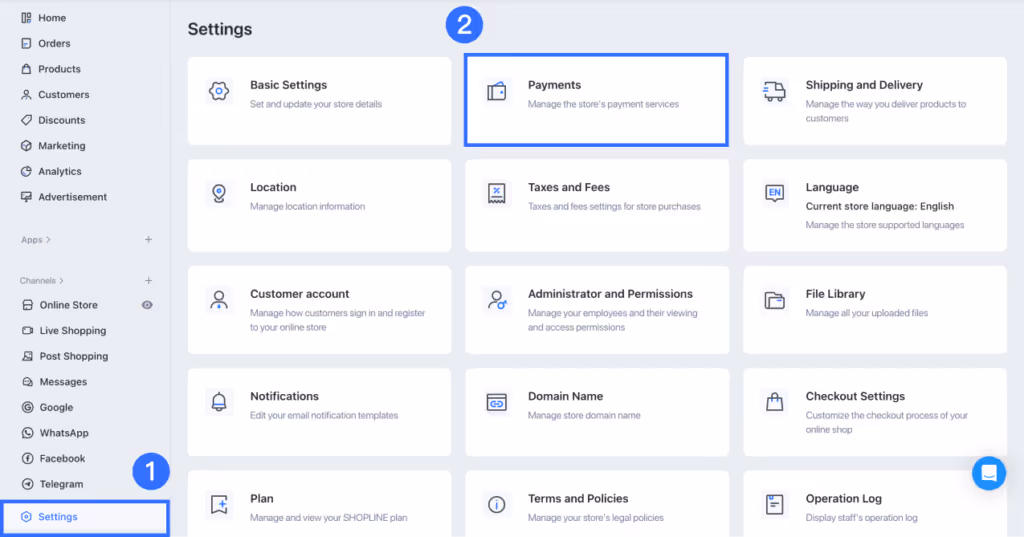Click 'Display staff's operation log' text
This screenshot has height=537, width=1024.
pos(861,517)
